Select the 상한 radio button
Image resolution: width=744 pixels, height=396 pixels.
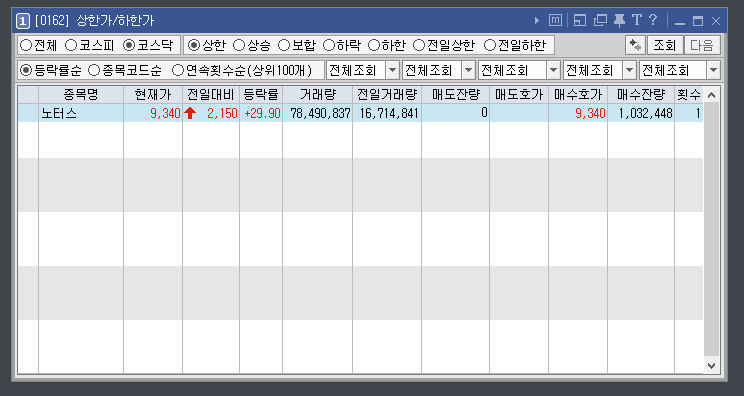click(194, 46)
